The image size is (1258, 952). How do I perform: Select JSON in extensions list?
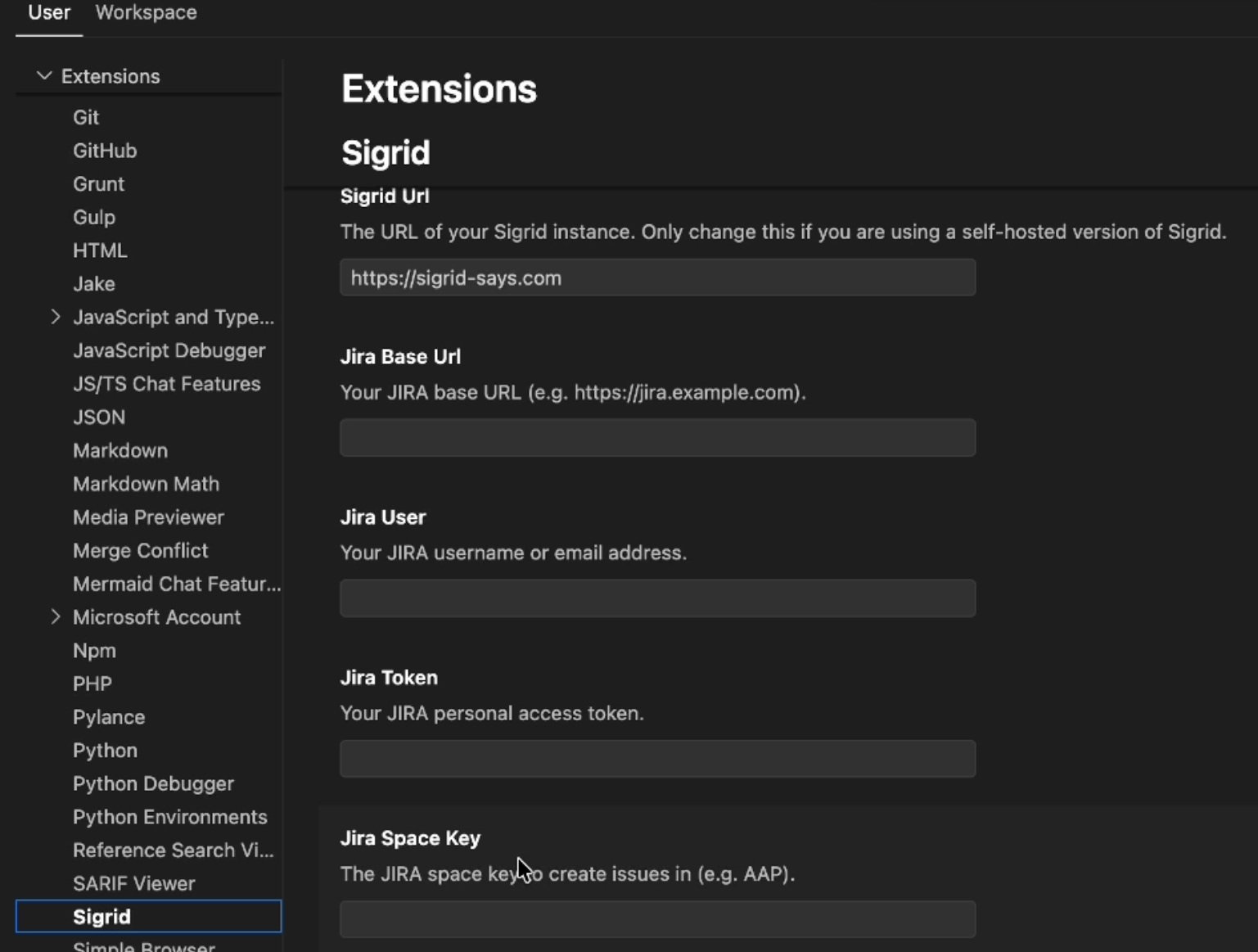click(99, 417)
